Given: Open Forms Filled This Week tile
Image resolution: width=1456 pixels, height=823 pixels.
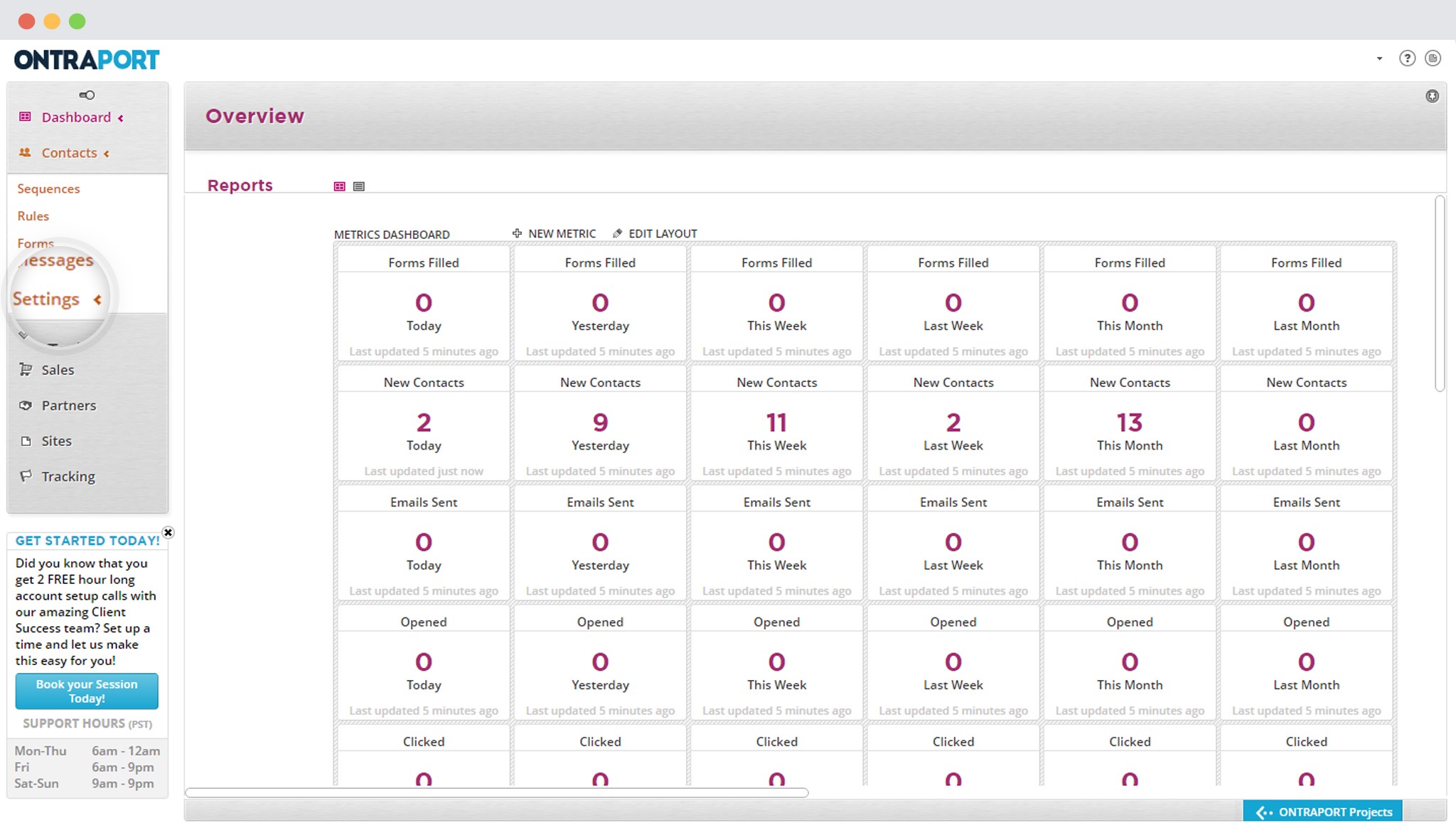Looking at the screenshot, I should [x=776, y=304].
